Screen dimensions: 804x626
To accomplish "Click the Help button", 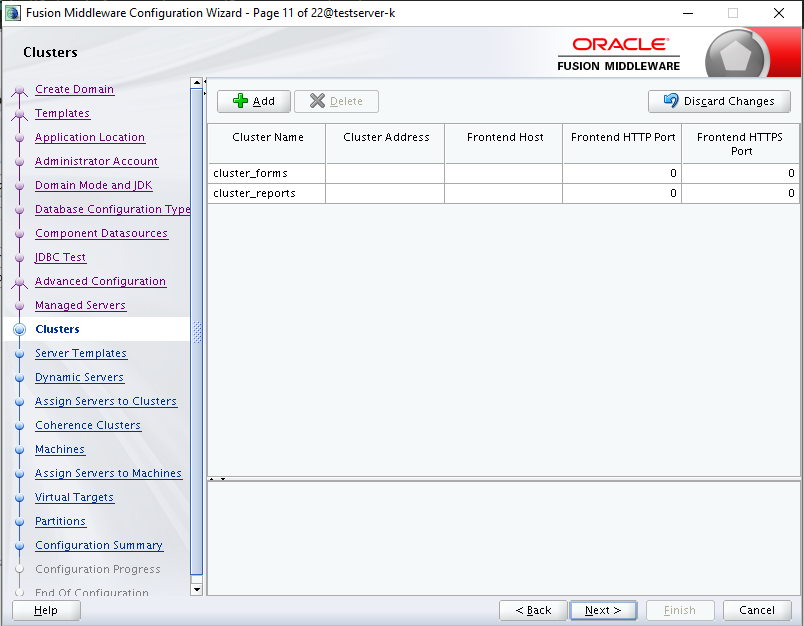I will click(x=46, y=610).
